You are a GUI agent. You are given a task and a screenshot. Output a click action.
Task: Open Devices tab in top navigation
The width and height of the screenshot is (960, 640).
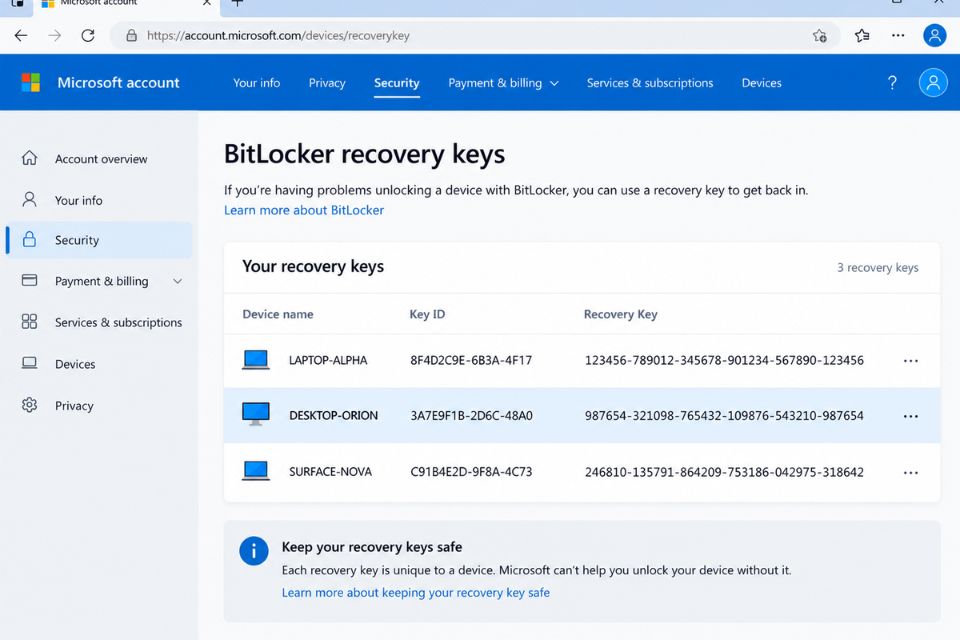tap(762, 83)
